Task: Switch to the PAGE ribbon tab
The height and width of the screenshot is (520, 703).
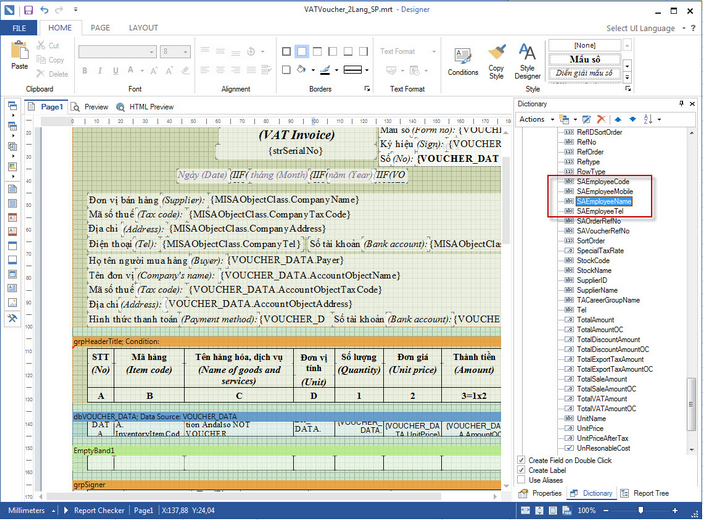Action: tap(100, 28)
